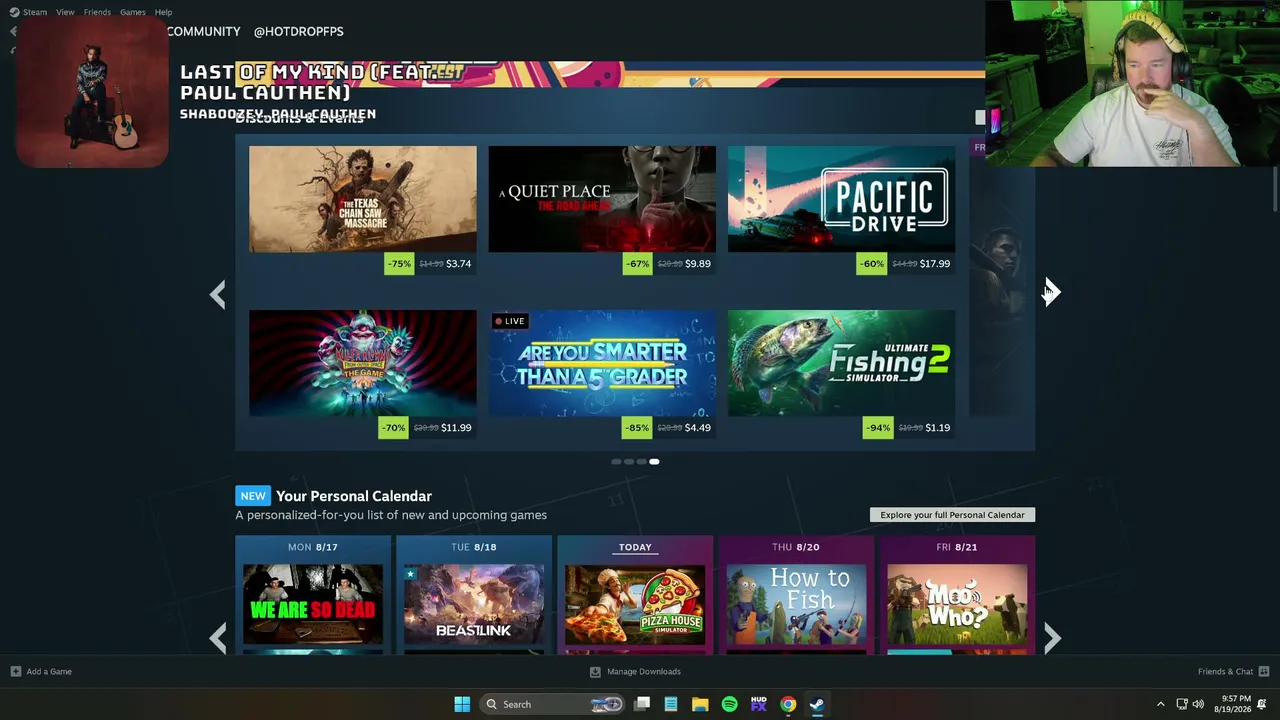The image size is (1280, 720).
Task: Click the $3.74 price for Texas Chain Saw
Action: point(459,264)
